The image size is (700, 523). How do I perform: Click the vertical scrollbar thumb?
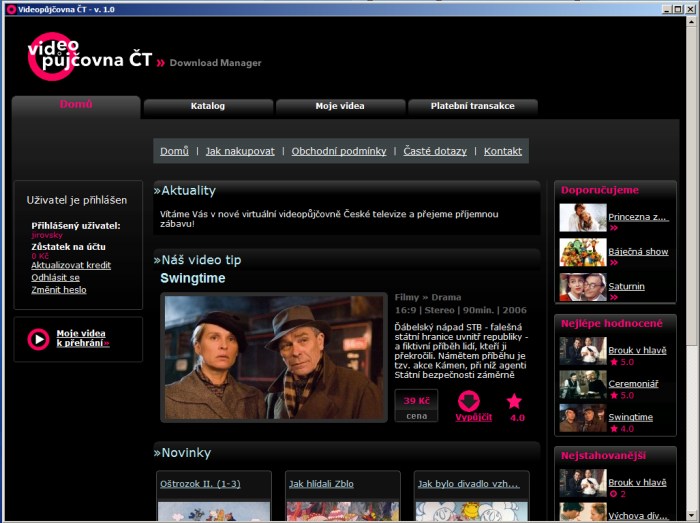point(692,185)
